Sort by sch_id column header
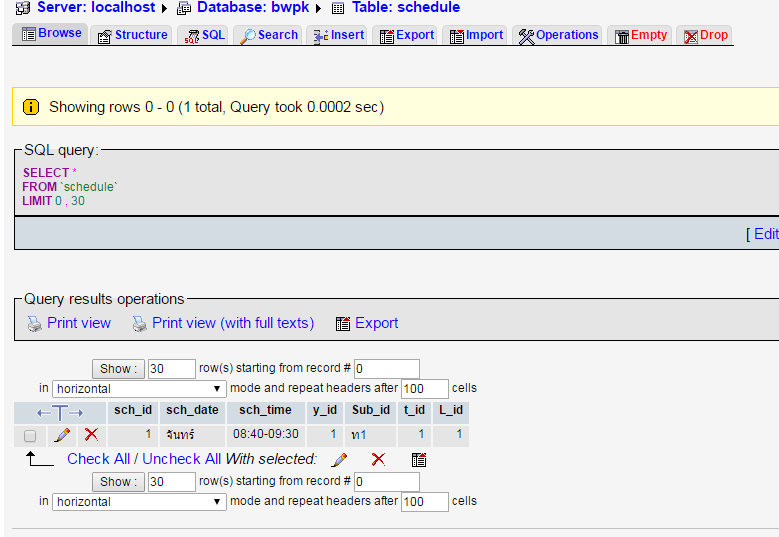 (x=133, y=410)
